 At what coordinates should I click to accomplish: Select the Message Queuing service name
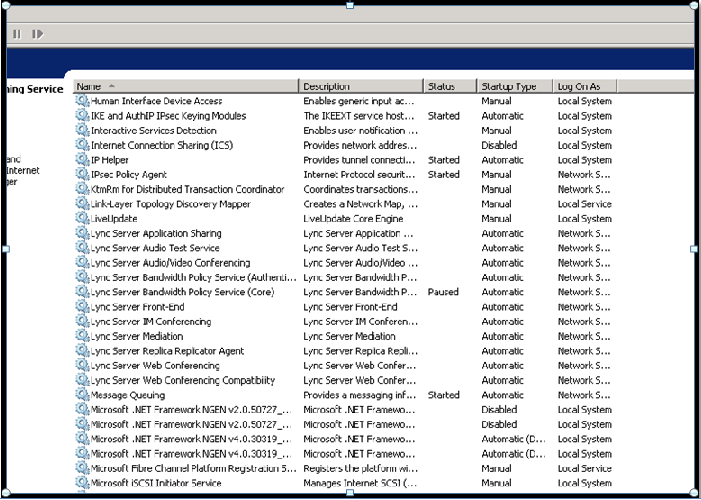click(128, 395)
